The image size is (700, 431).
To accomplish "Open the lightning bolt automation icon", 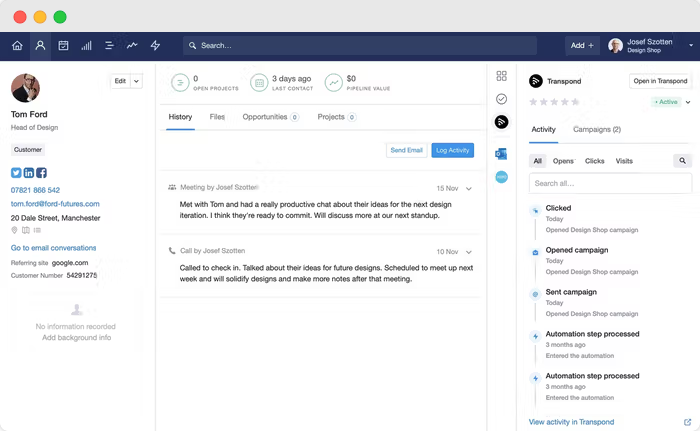I will (155, 46).
